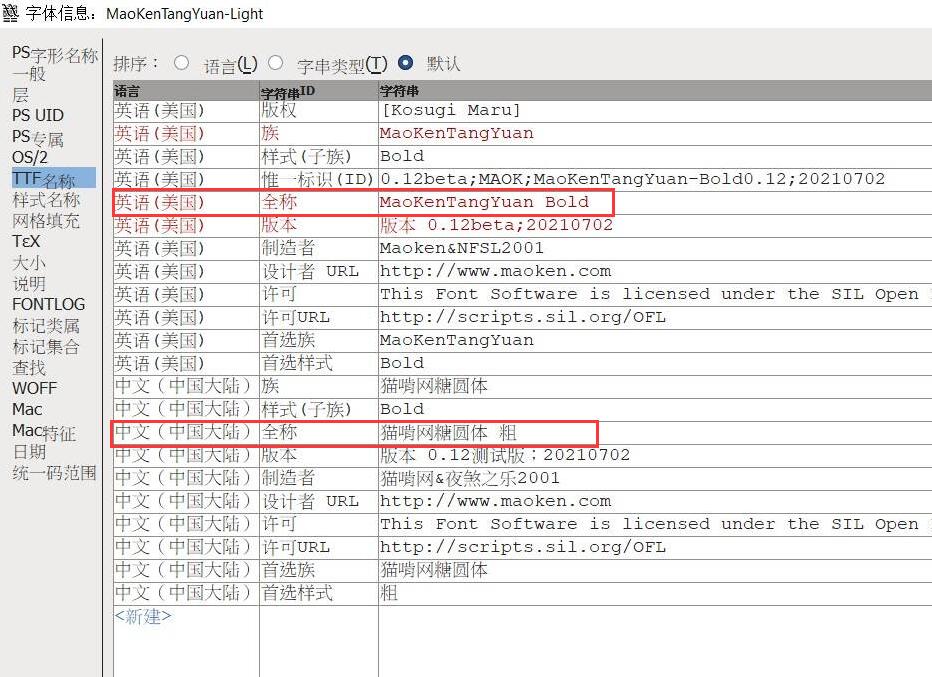Click the Chinese 许可 license text cell
Viewport: 932px width, 677px height.
click(655, 524)
